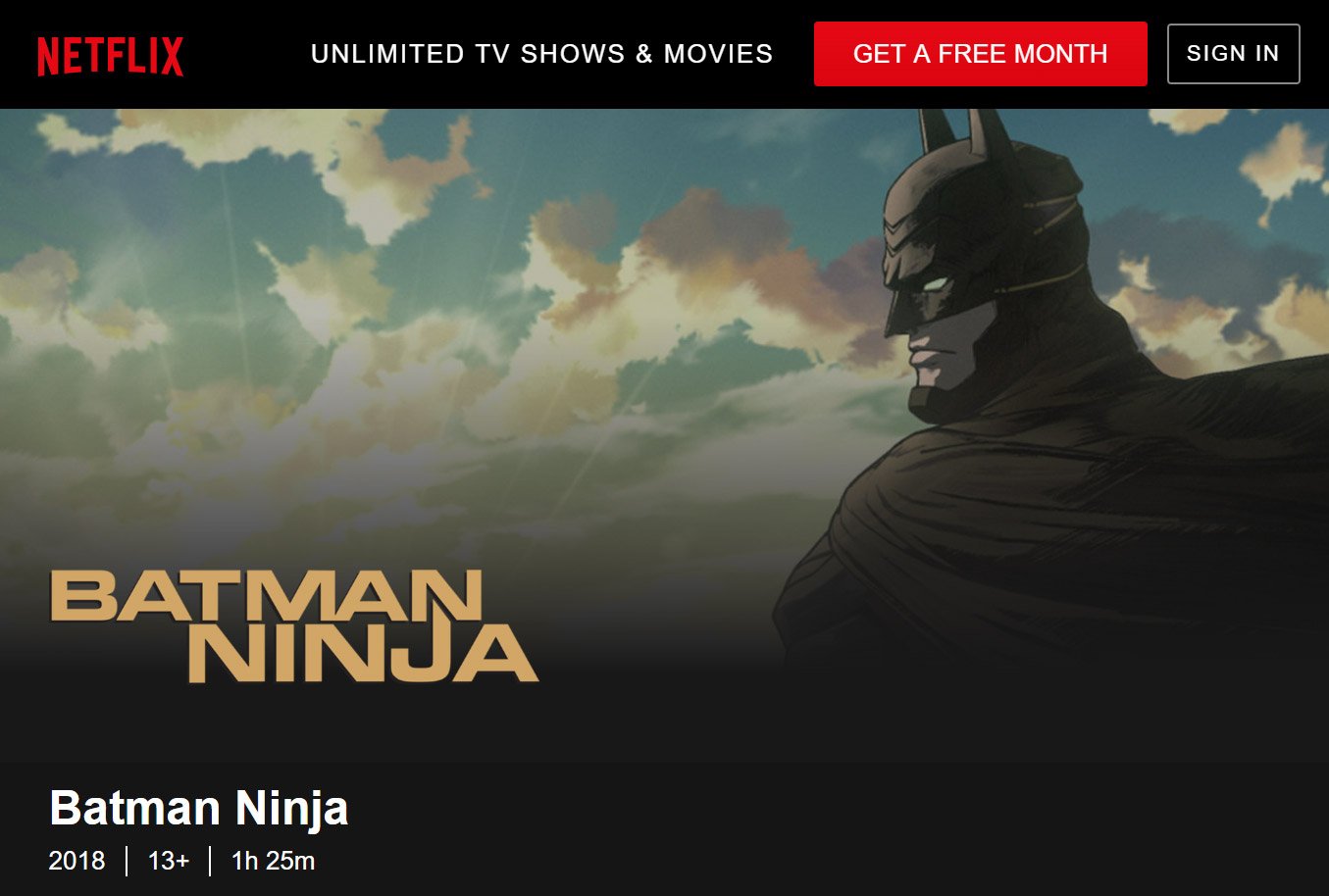The width and height of the screenshot is (1329, 896).
Task: Select the white Batman Ninja heading text
Action: tap(199, 809)
